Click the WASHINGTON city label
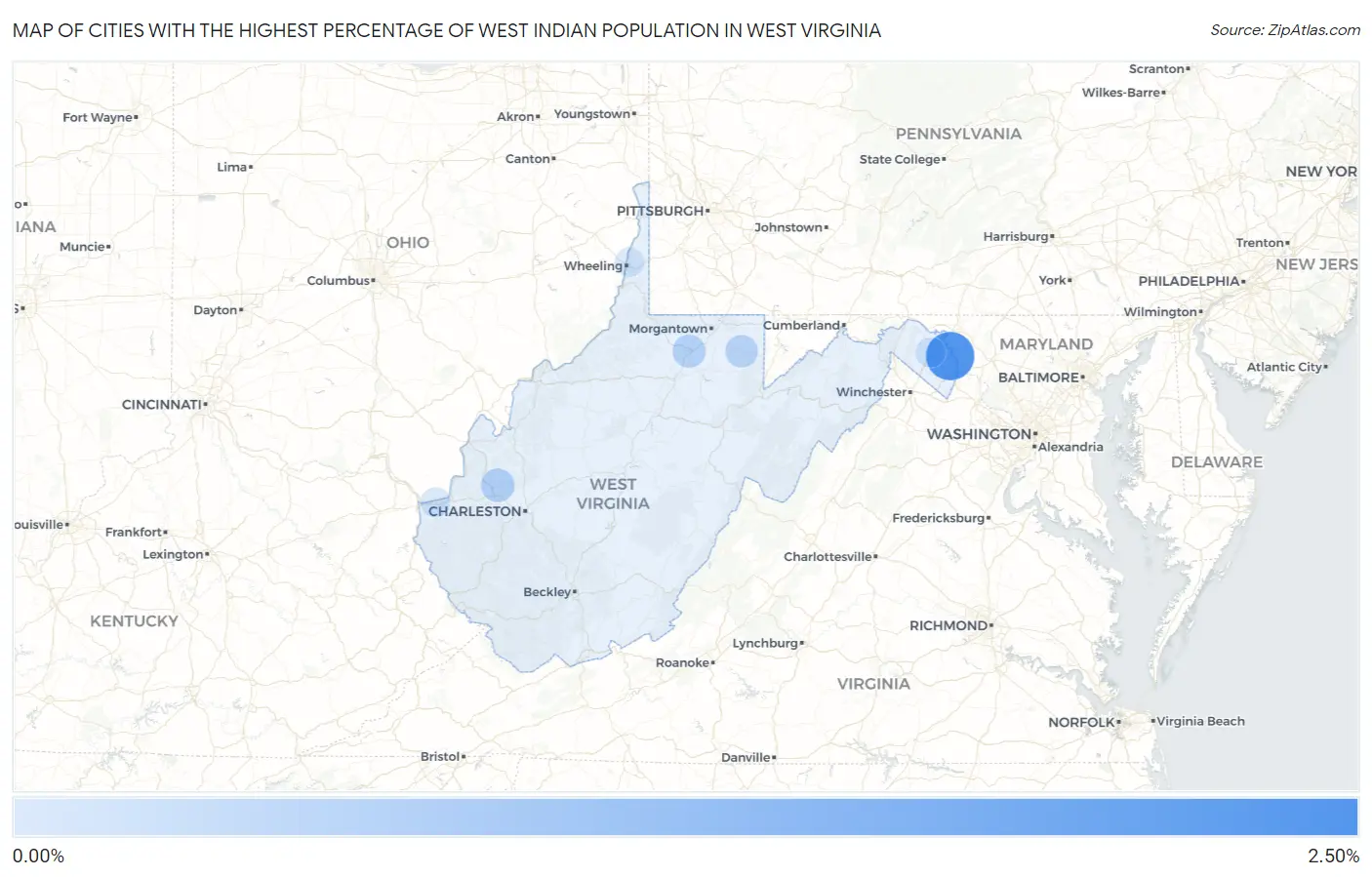This screenshot has height=877, width=1372. (979, 434)
